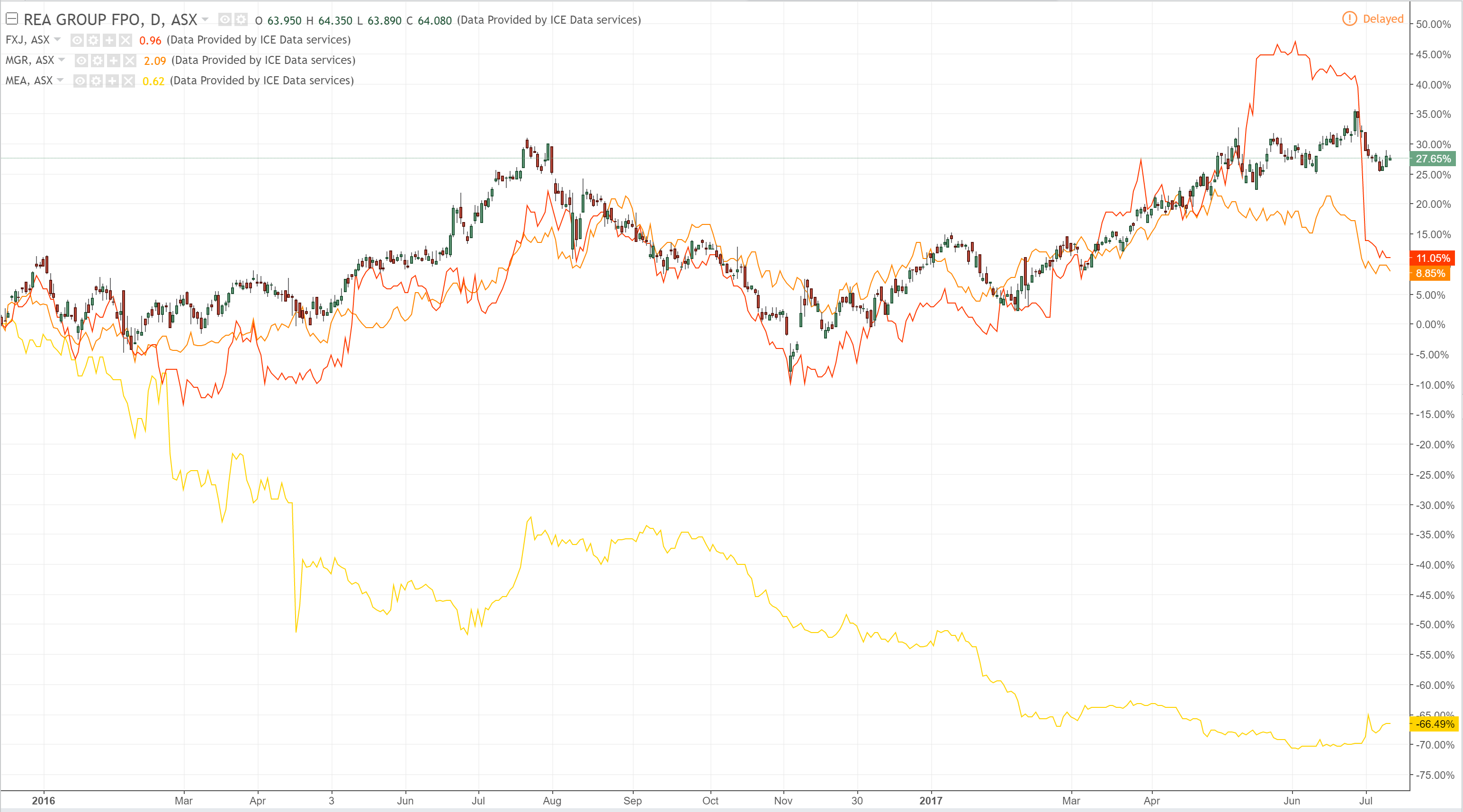
Task: Remove FXJ, ASX comparison with X icon
Action: click(126, 40)
